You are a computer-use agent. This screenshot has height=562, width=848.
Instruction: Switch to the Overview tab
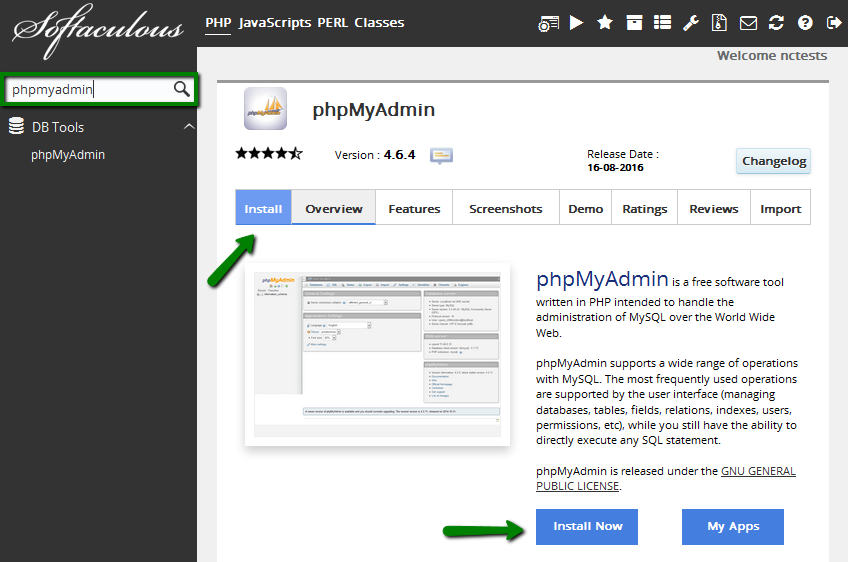[334, 208]
